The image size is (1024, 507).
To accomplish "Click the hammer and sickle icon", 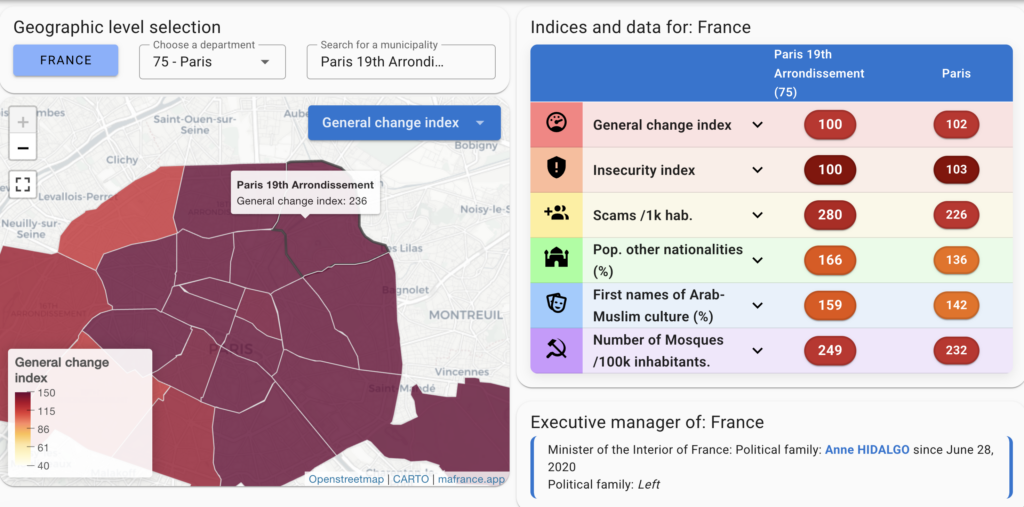I will [556, 350].
